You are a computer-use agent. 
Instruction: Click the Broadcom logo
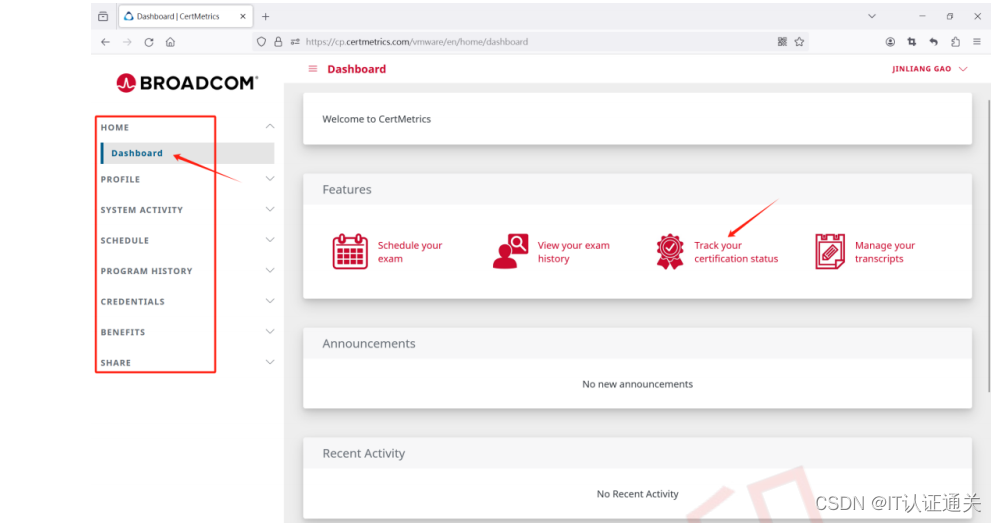pyautogui.click(x=187, y=83)
